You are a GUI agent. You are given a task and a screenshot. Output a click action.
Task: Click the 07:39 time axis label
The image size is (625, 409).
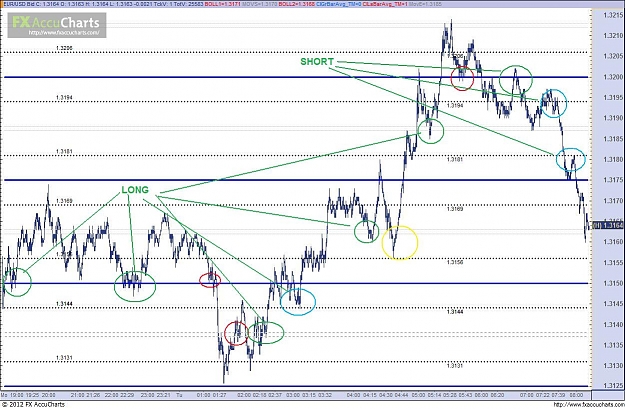558,395
